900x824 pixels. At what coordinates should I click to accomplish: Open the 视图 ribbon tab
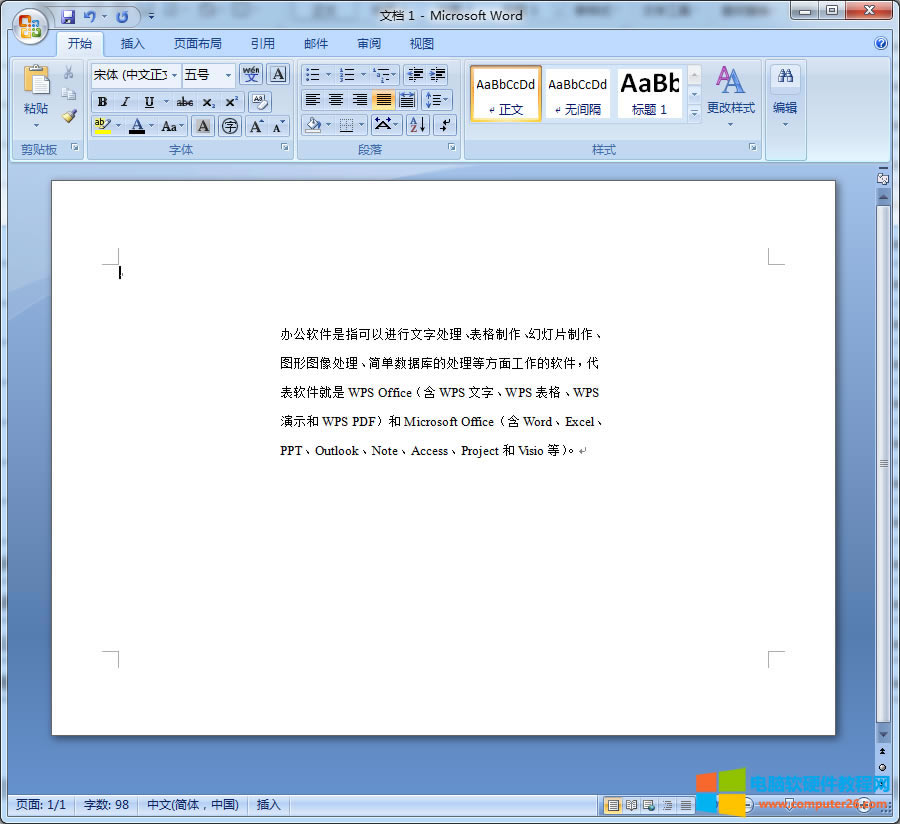tap(421, 43)
